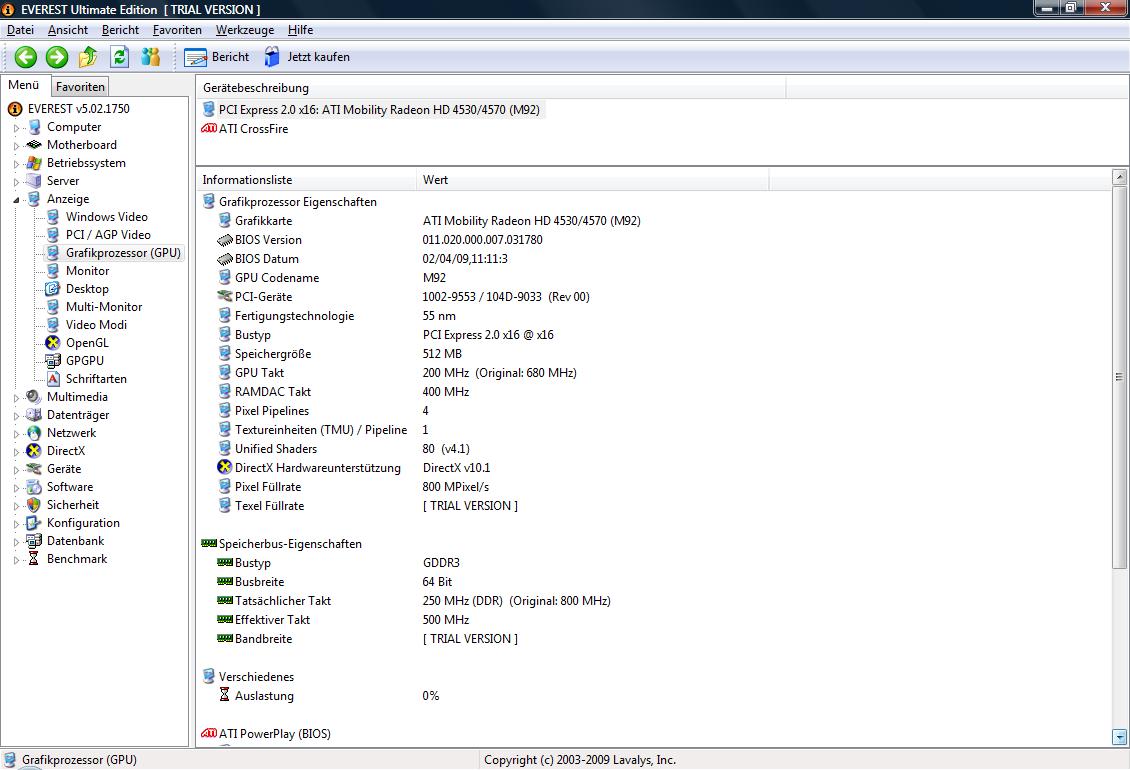Select ATI CrossFire device entry
This screenshot has width=1130, height=770.
[253, 129]
